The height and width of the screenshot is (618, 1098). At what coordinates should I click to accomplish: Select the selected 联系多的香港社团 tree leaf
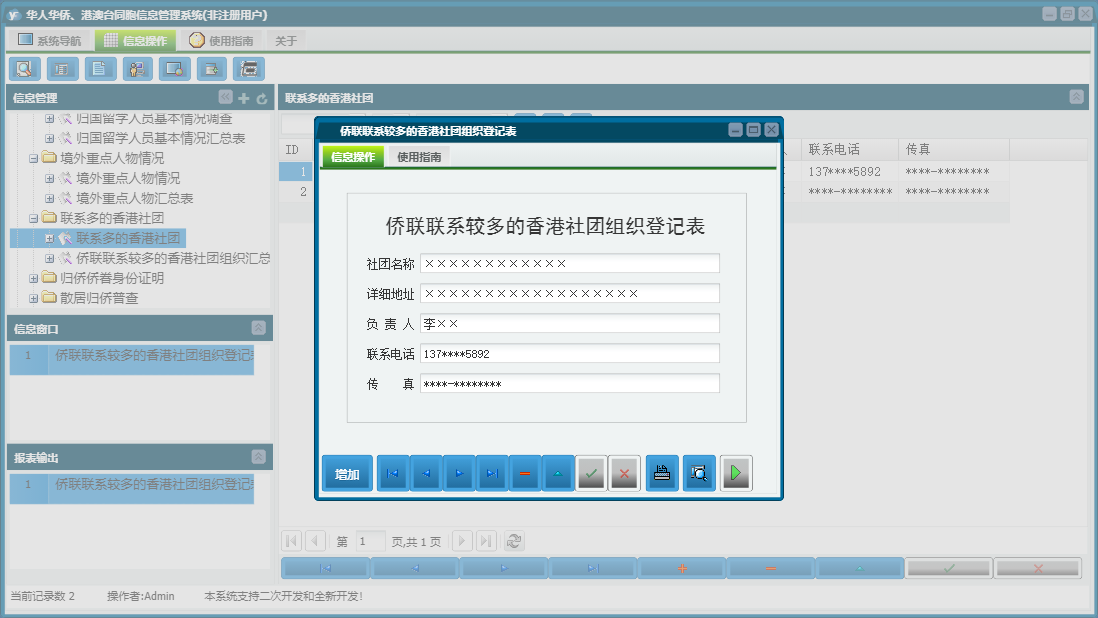coord(128,238)
